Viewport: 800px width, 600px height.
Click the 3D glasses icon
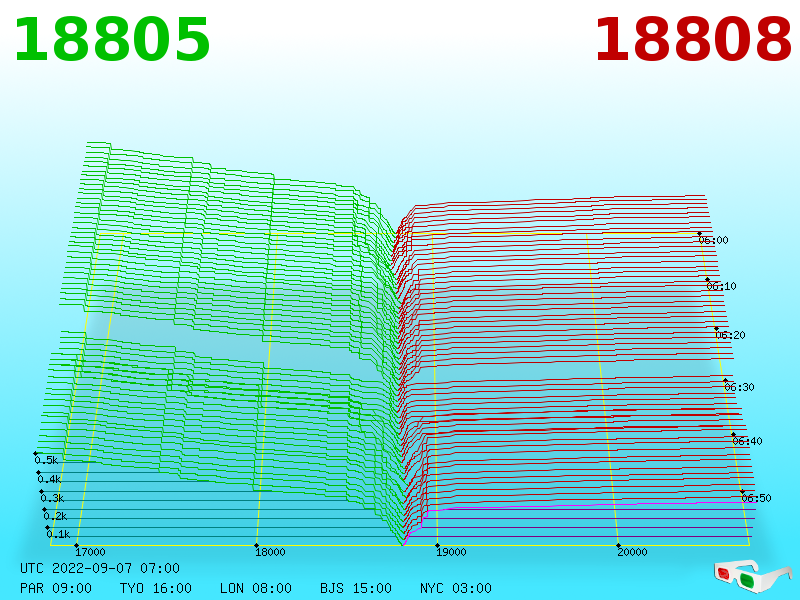coord(753,576)
